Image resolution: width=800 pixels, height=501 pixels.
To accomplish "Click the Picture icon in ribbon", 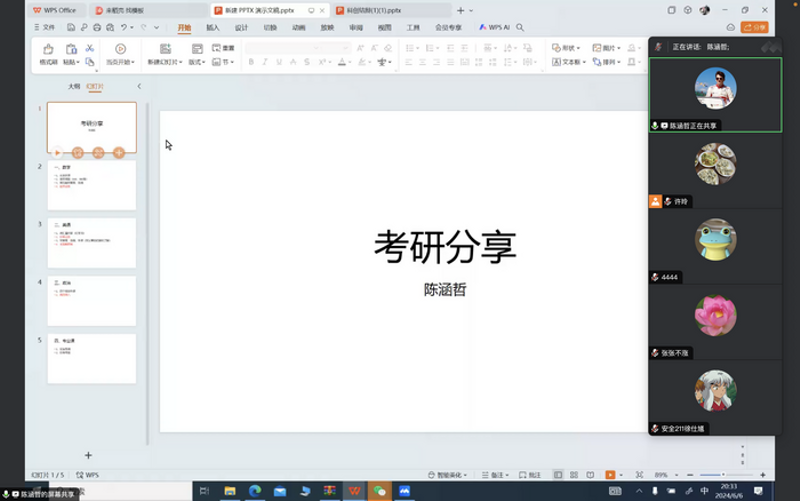I will (x=596, y=48).
